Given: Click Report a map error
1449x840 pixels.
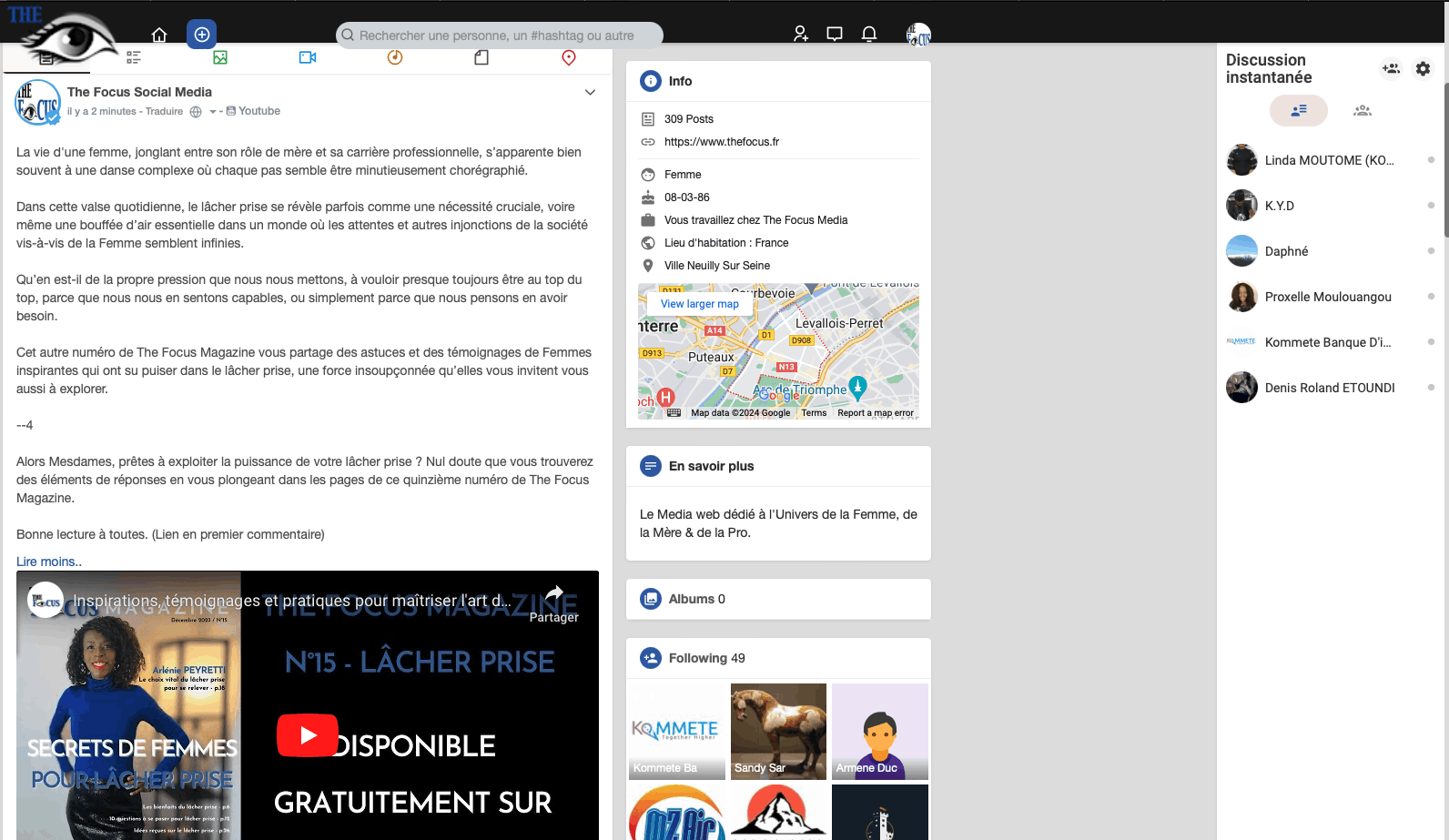Looking at the screenshot, I should tap(876, 413).
